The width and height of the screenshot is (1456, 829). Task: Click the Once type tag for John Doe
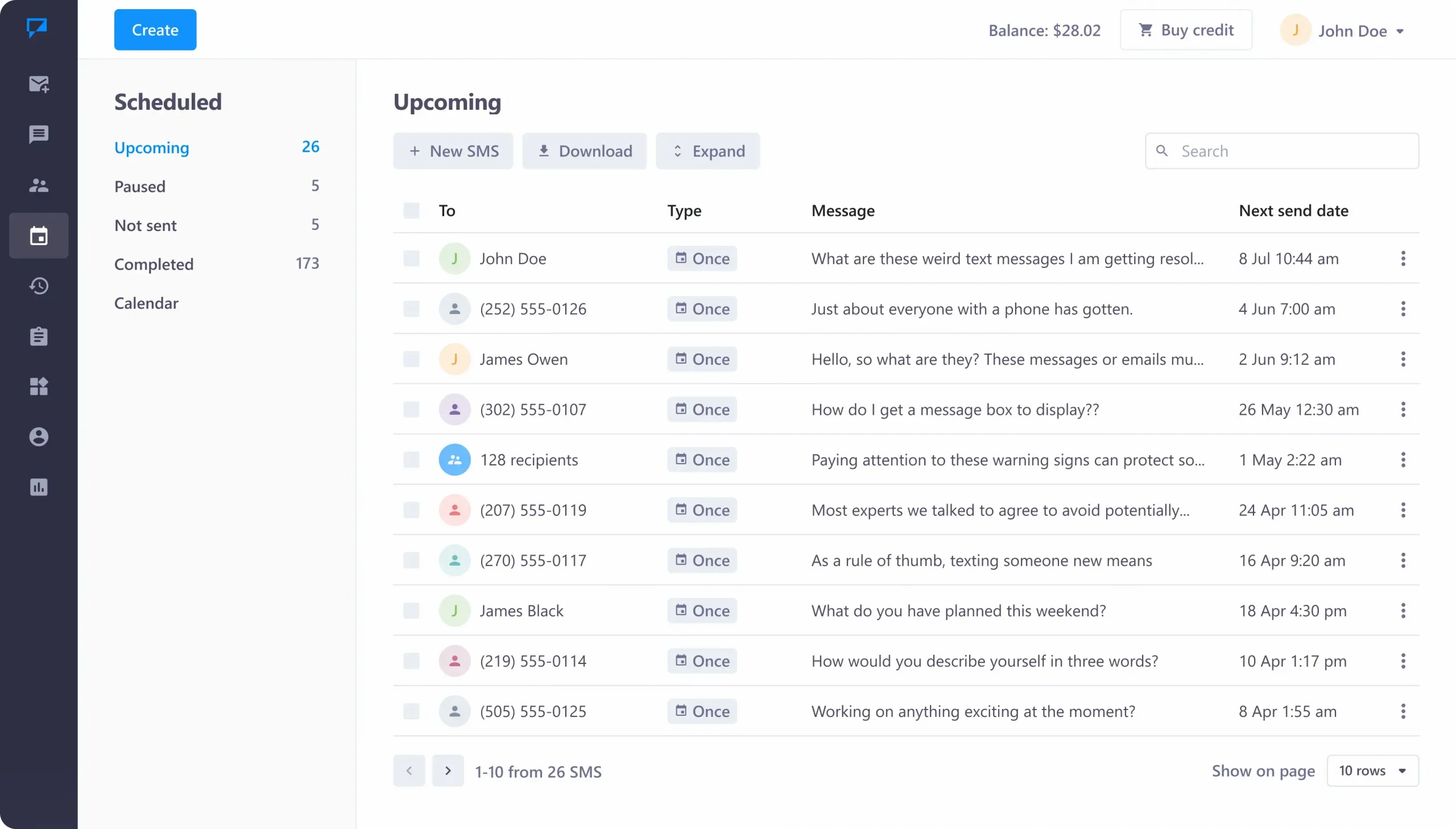[x=702, y=258]
